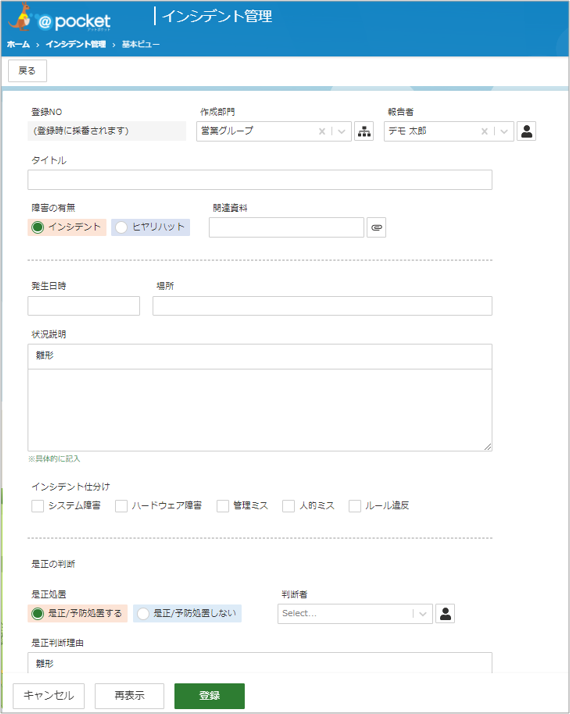Open user picker icon beside 判断者

point(445,613)
